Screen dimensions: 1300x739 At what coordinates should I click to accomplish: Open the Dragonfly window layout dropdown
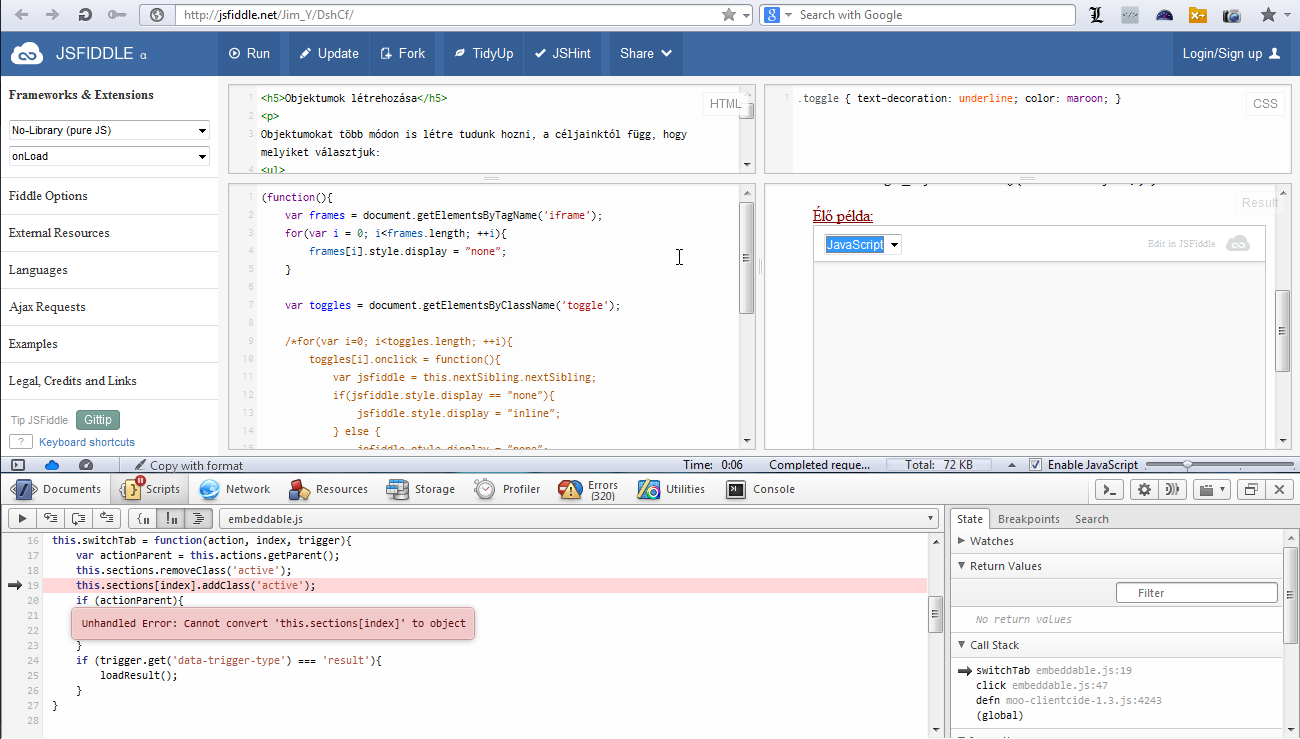[1213, 489]
